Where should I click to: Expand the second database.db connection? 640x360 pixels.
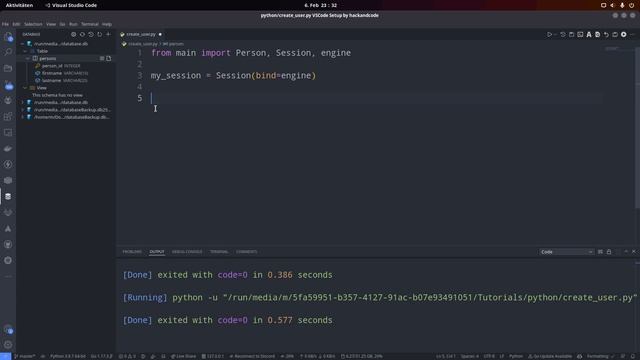click(x=23, y=102)
